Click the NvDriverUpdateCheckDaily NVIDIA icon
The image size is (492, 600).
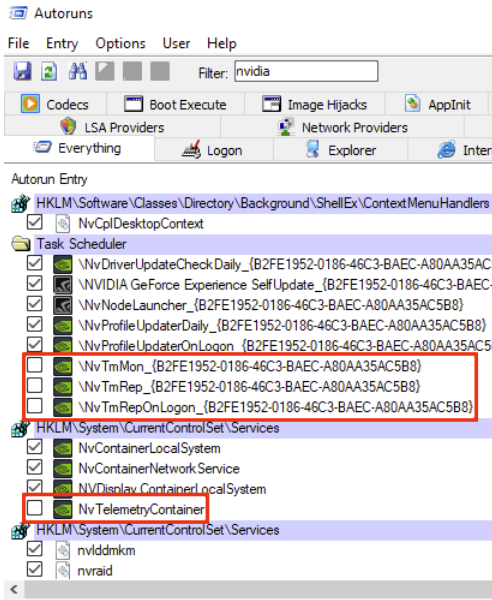coord(62,264)
